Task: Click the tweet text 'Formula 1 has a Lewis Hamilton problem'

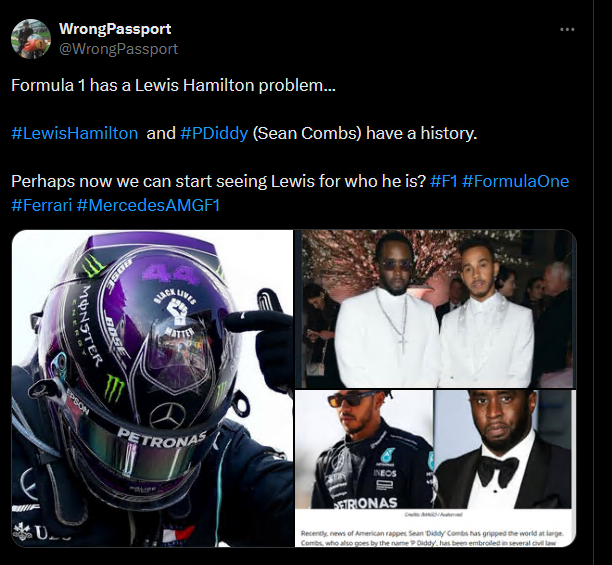Action: tap(173, 85)
